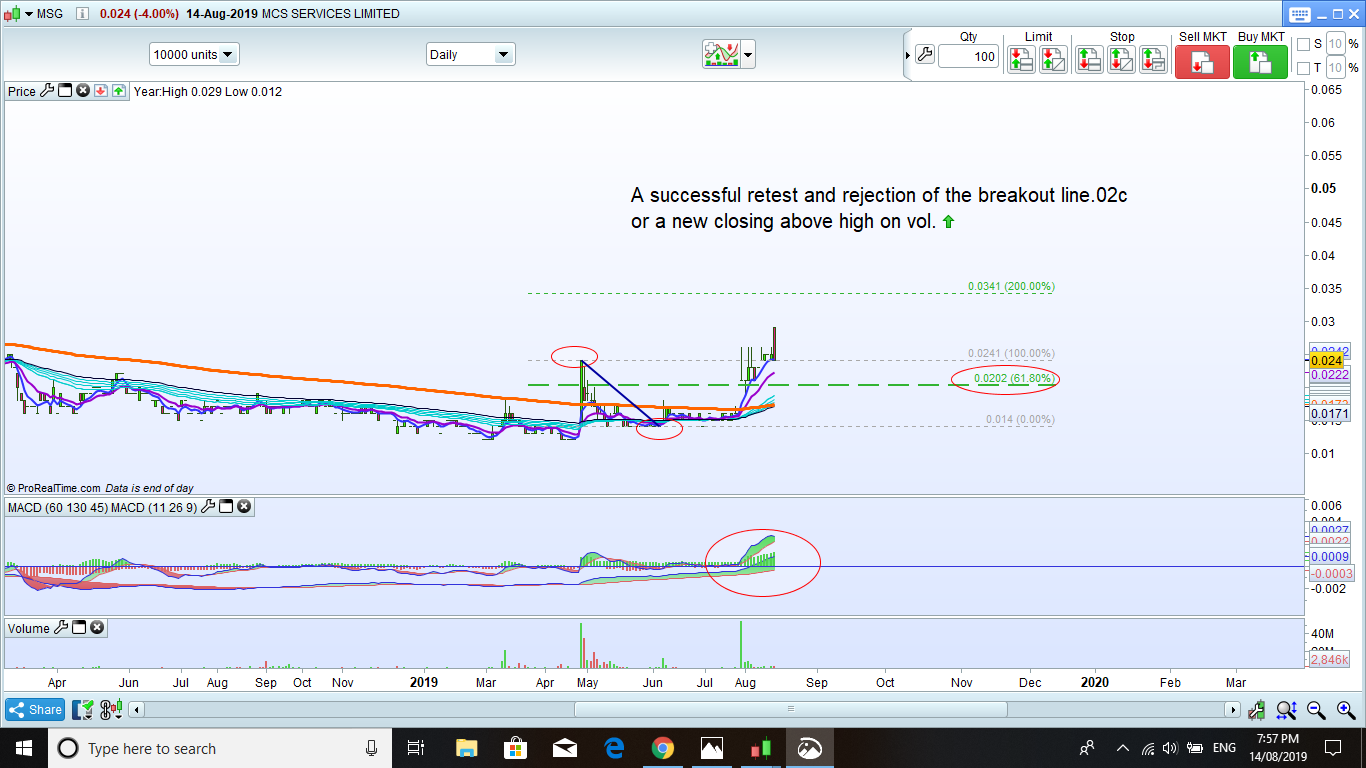The image size is (1366, 768).
Task: Click the chart style candlestick icon
Action: 720,54
